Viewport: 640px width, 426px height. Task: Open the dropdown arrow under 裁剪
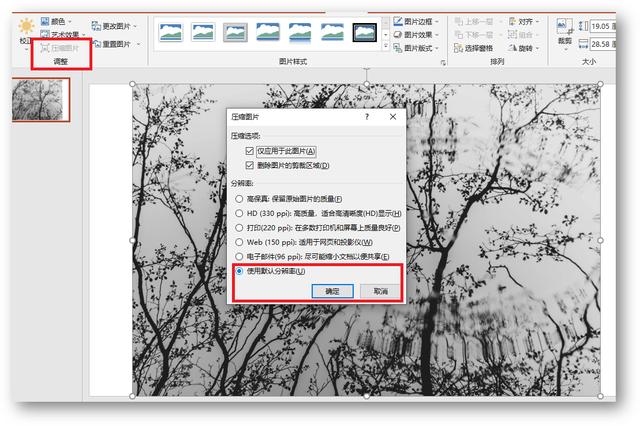coord(565,50)
